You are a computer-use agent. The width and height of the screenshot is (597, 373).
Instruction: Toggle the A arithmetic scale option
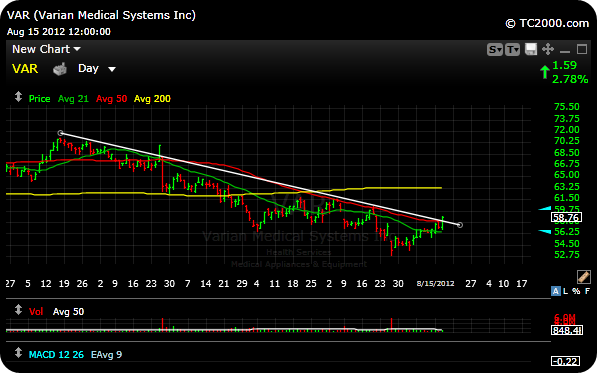coord(556,292)
